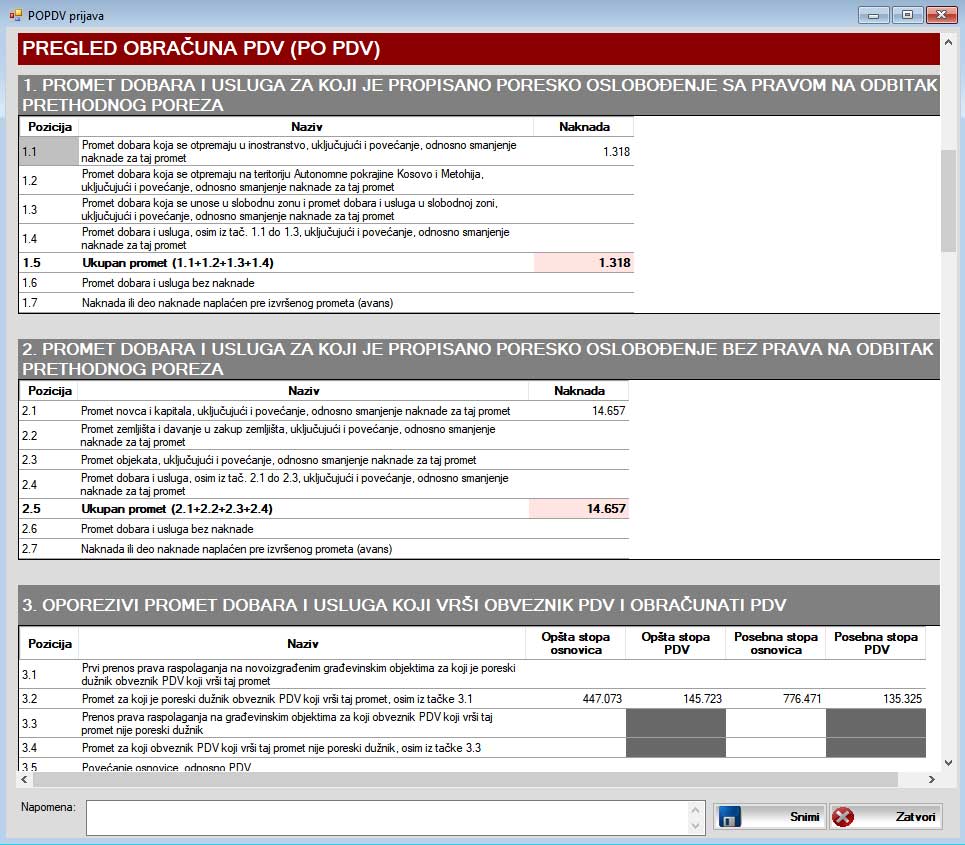Screen dimensions: 965x845
Task: Click value 776.471 in row 3.2
Action: 802,699
